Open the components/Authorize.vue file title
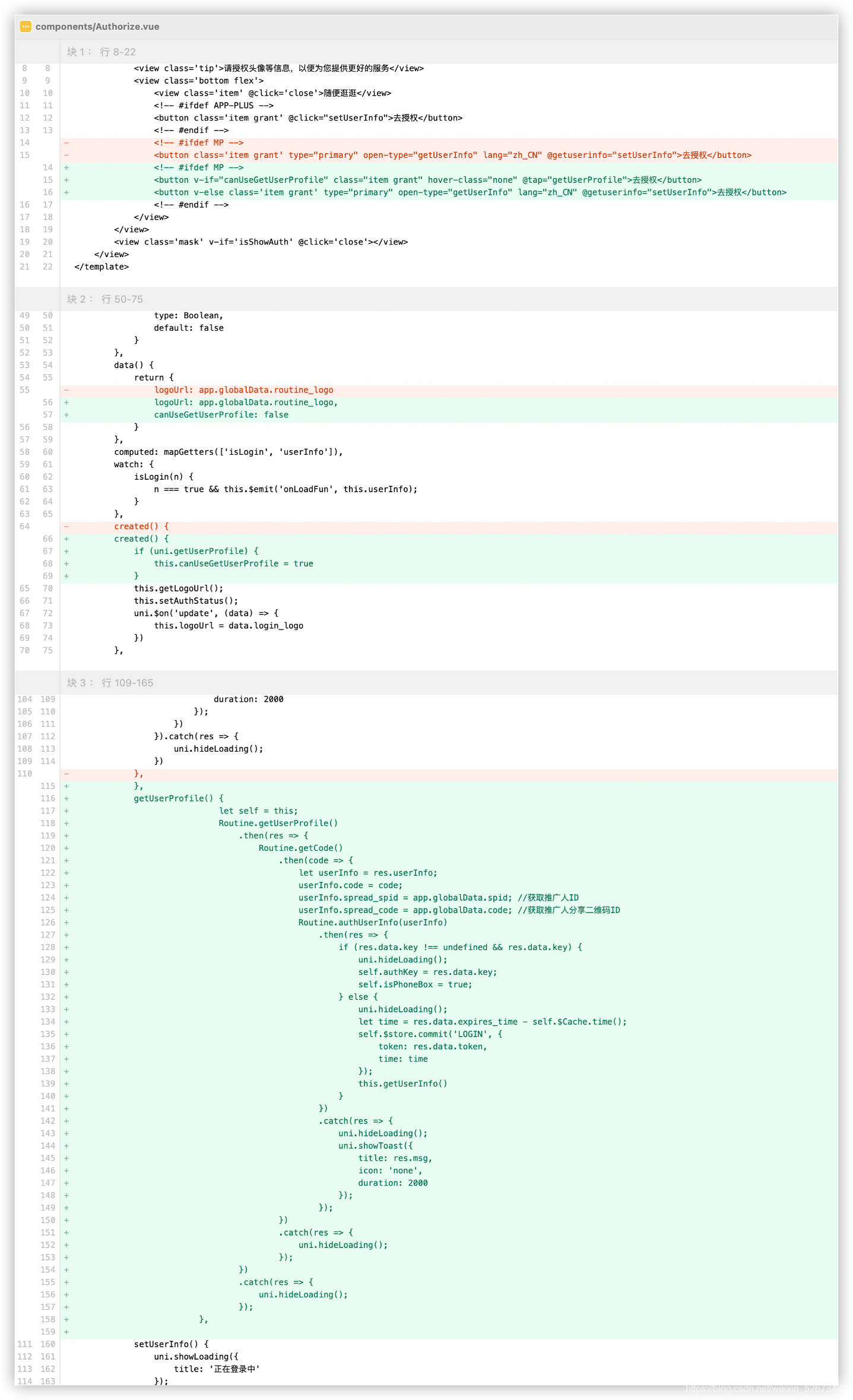 [97, 27]
